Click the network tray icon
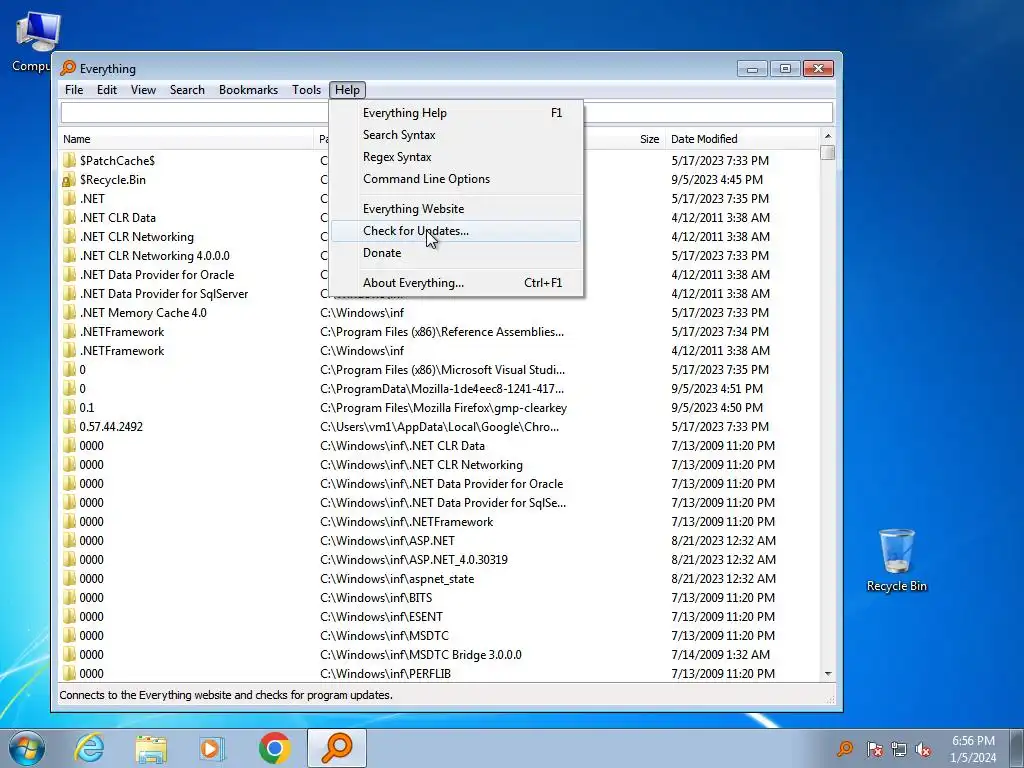The height and width of the screenshot is (768, 1024). tap(899, 749)
